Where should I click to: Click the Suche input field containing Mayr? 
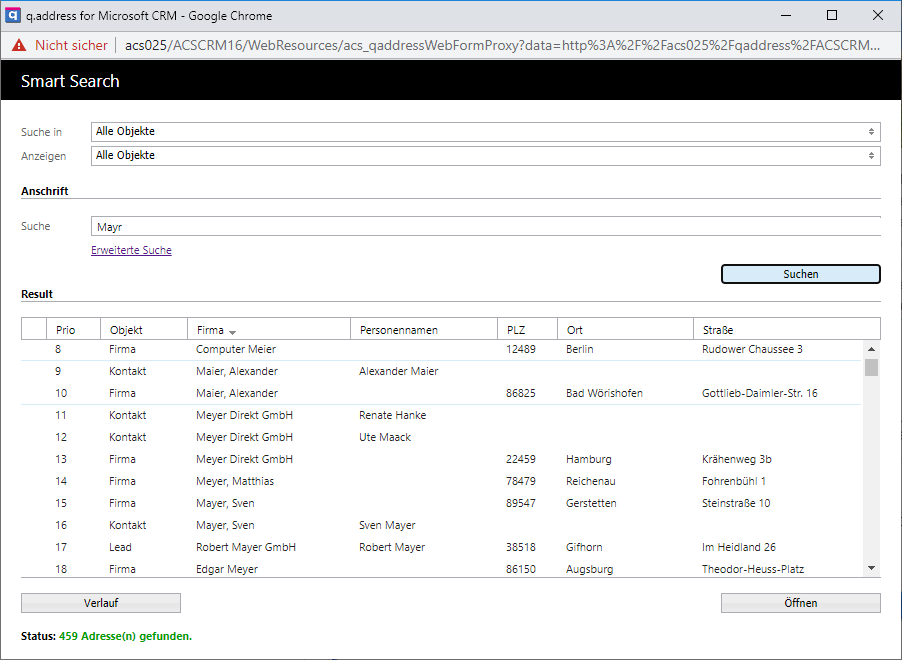tap(486, 227)
